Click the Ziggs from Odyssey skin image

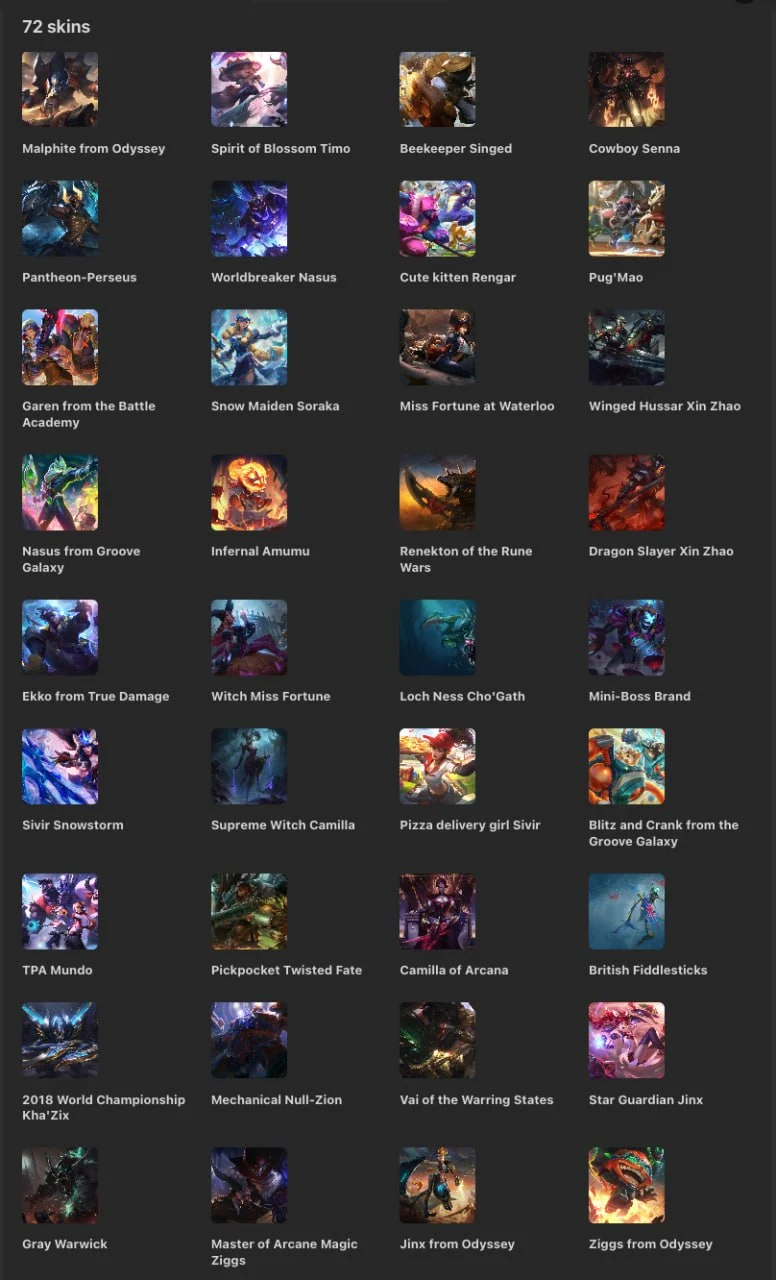pyautogui.click(x=626, y=1186)
